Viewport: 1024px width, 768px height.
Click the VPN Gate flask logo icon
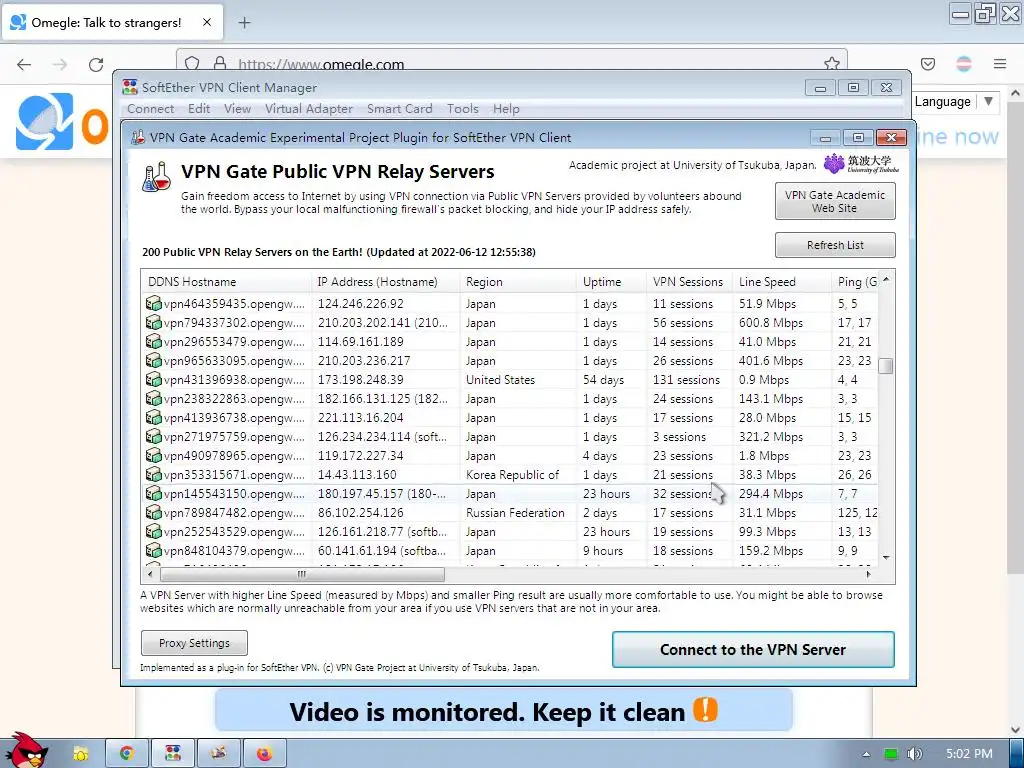coord(157,177)
